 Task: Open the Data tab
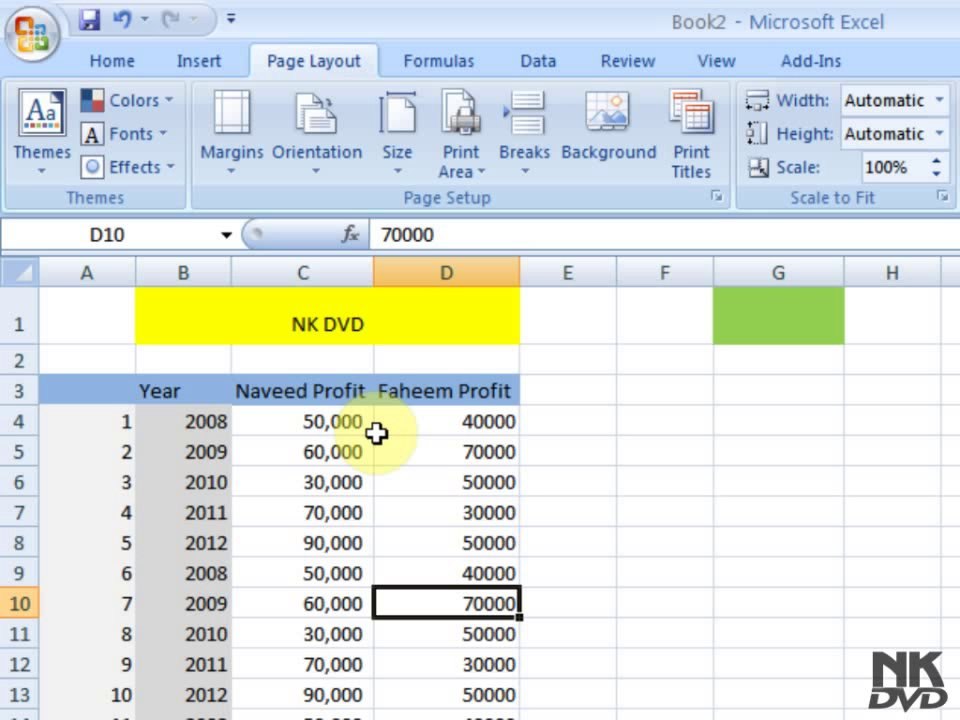pyautogui.click(x=538, y=61)
